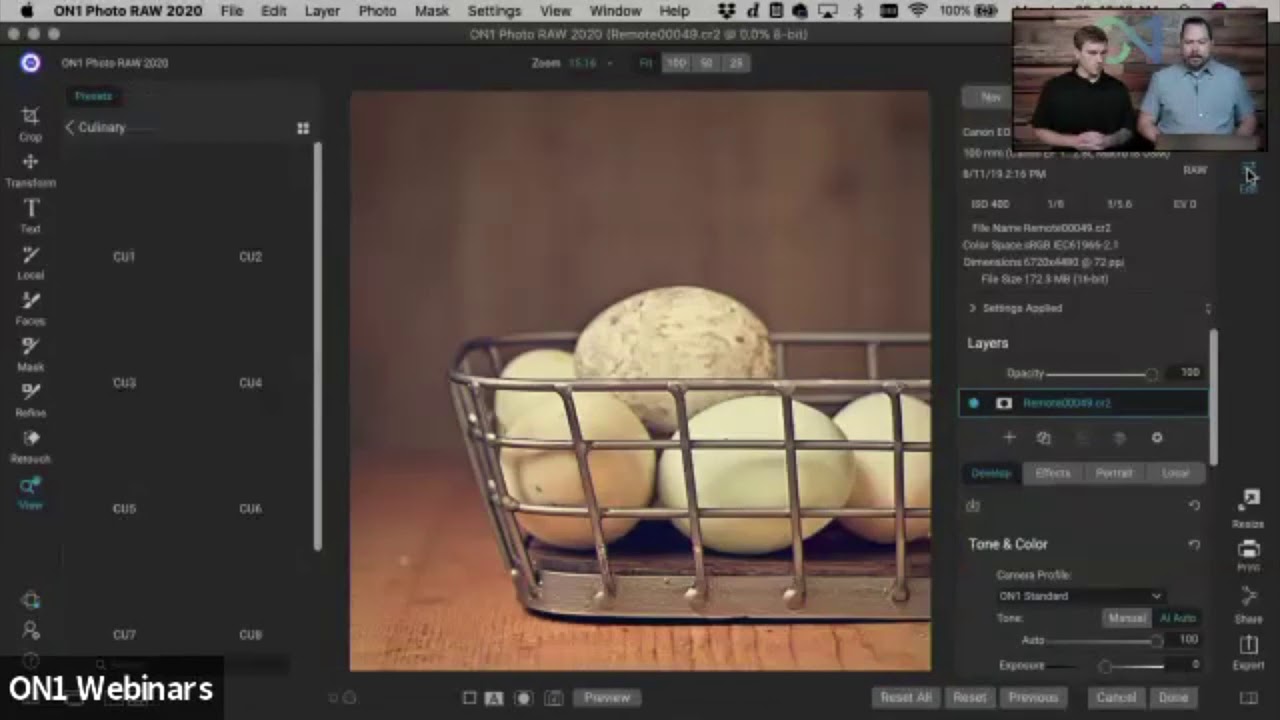Open the Export icon in right sidebar
Screen dimensions: 1280x720
(1248, 652)
